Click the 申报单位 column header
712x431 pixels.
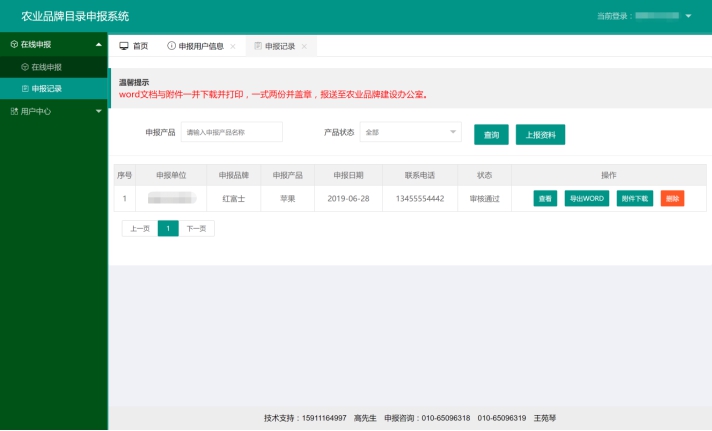(x=171, y=175)
